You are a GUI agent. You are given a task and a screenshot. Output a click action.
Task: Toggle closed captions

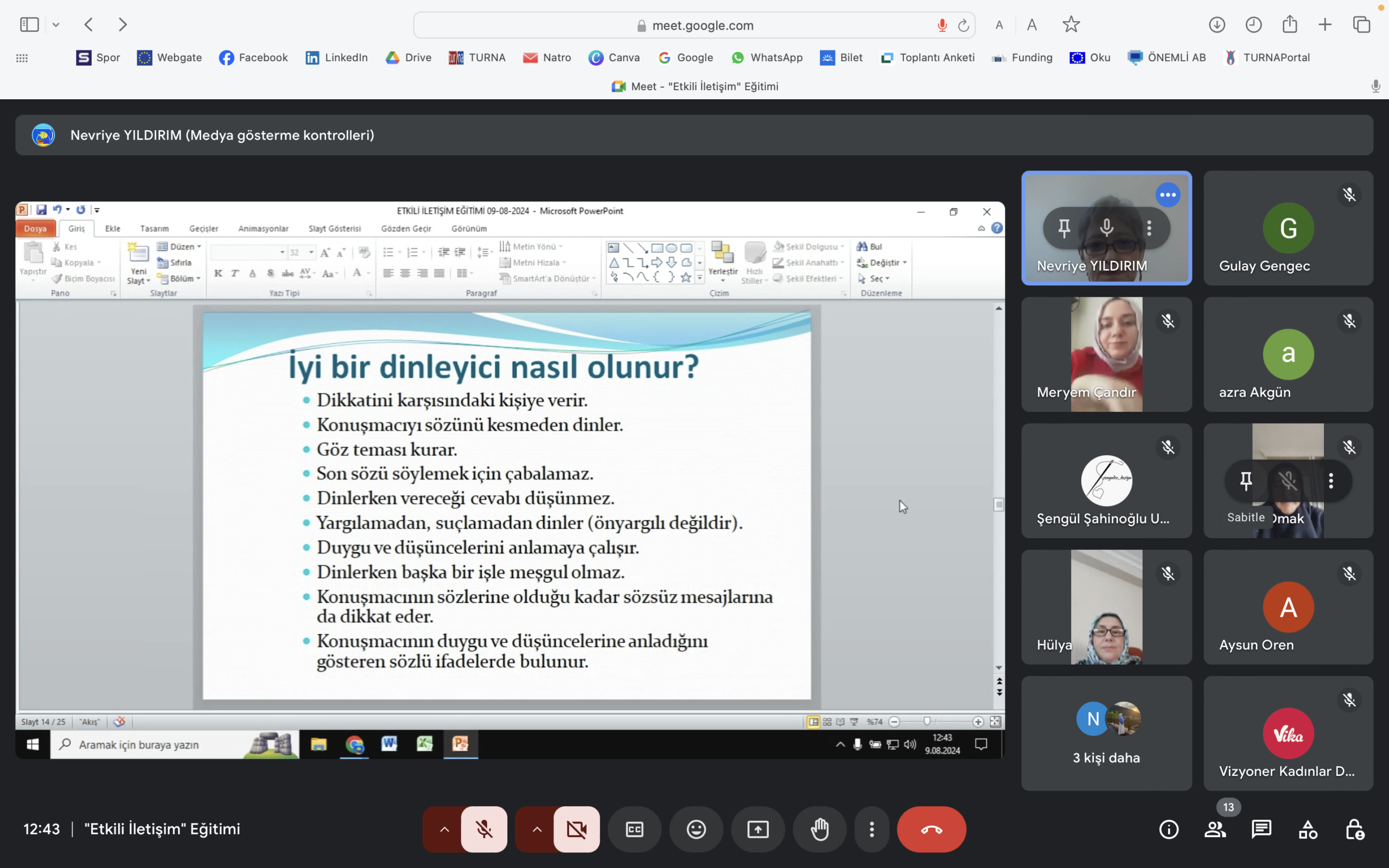tap(634, 829)
